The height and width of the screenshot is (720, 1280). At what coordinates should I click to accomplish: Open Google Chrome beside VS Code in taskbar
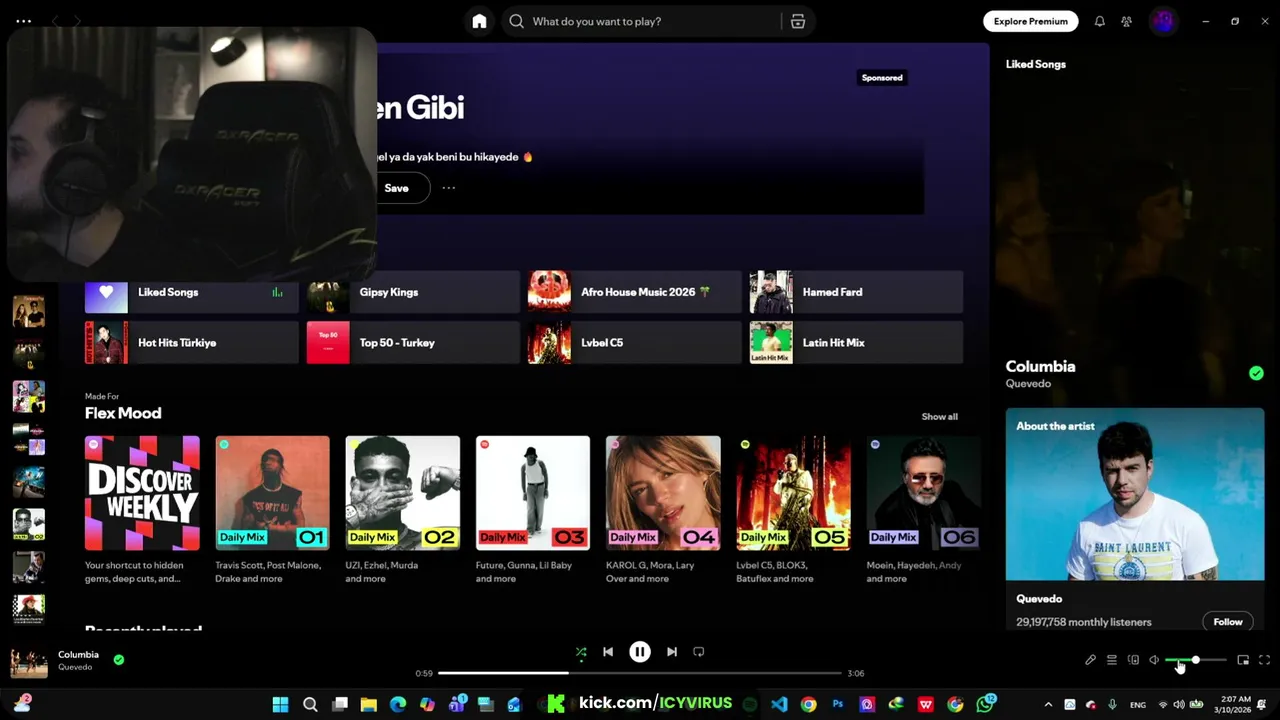tap(808, 704)
